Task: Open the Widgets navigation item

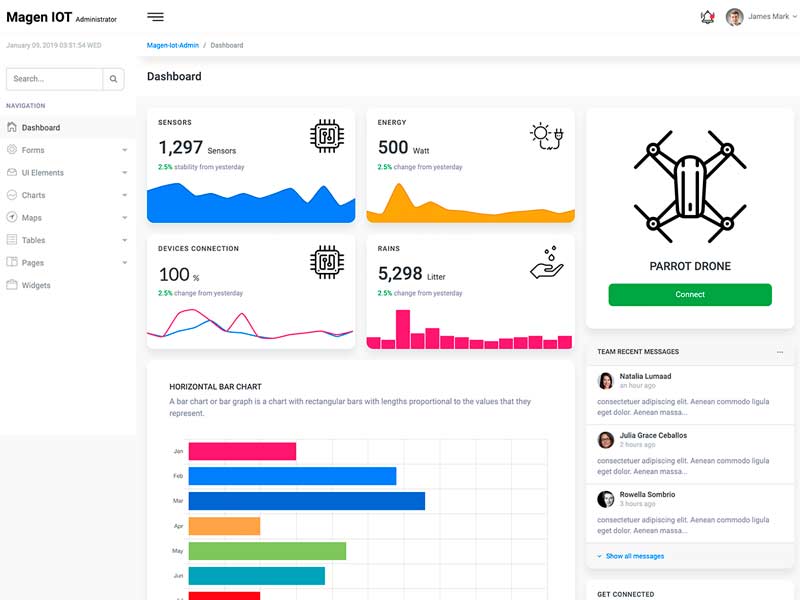Action: tap(68, 285)
